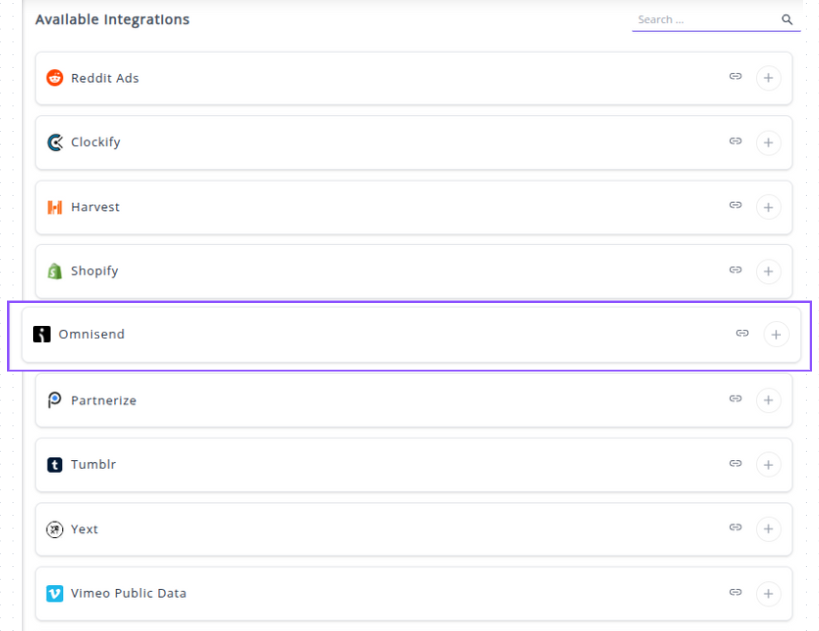
Task: Click the plus button for Reddit Ads
Action: pos(768,78)
